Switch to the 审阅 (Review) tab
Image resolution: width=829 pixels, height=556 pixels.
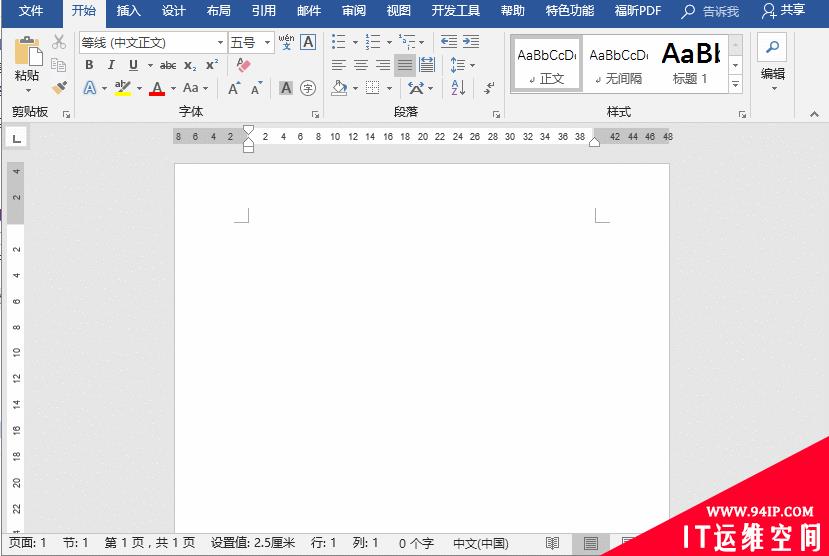click(354, 11)
